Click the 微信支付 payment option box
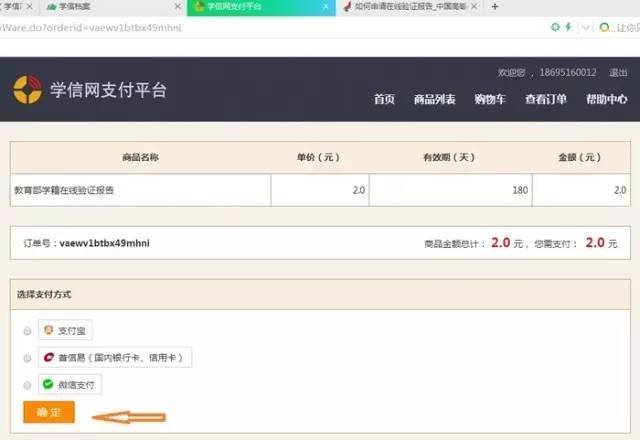640x440 pixels. (x=70, y=384)
